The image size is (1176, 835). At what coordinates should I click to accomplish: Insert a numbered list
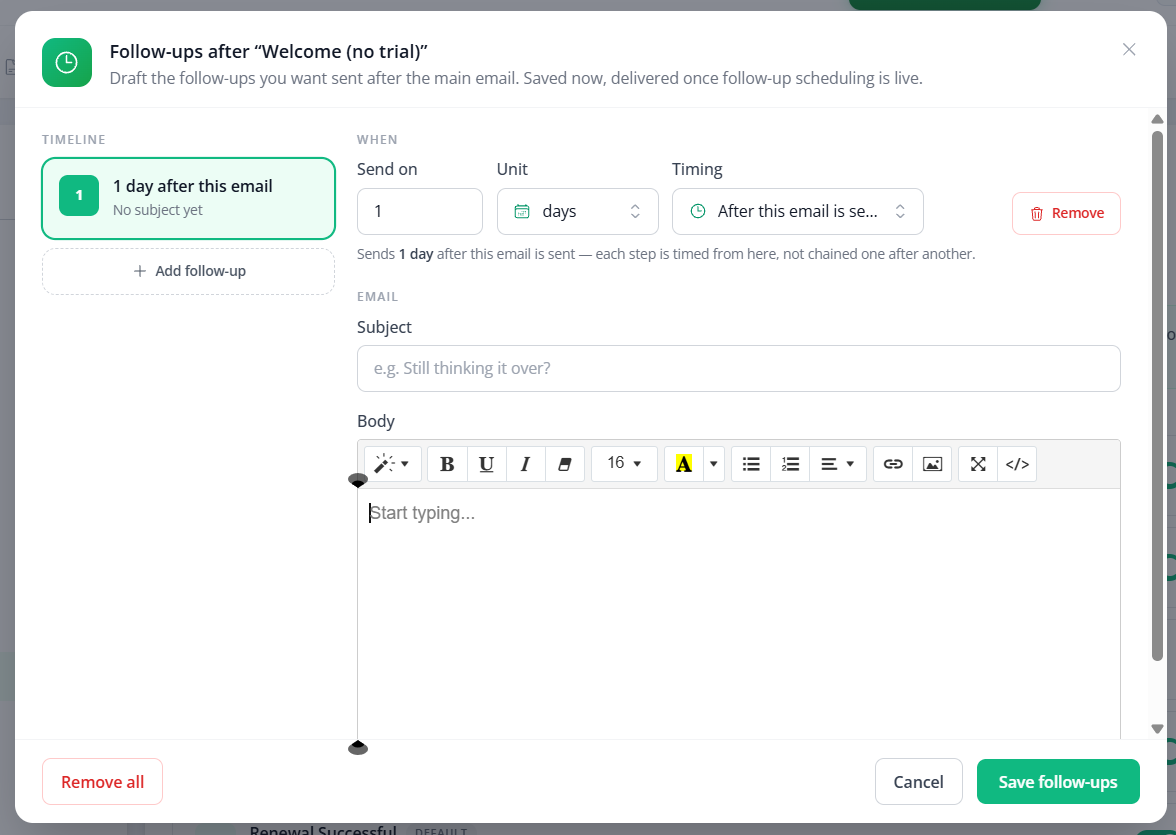(790, 464)
